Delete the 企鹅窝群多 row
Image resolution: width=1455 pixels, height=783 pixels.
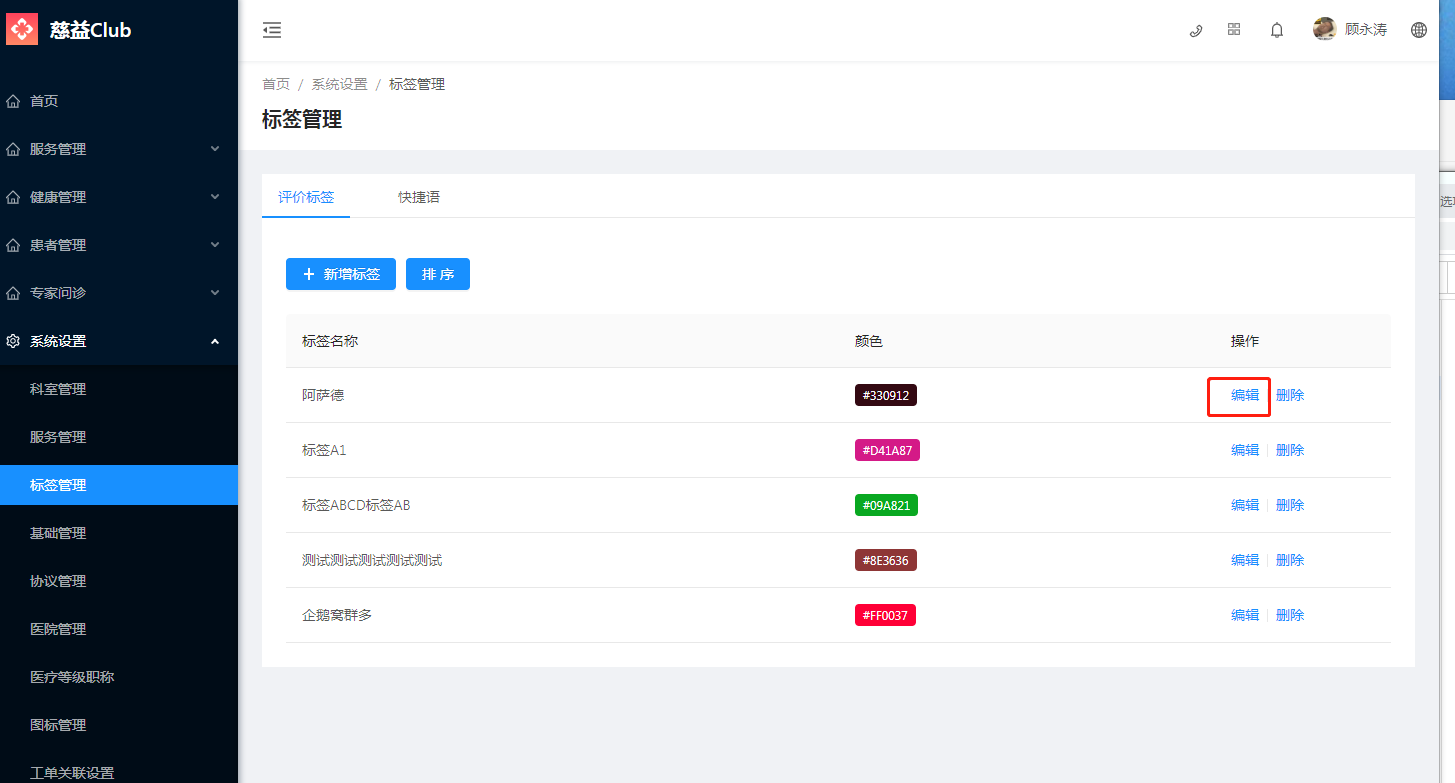click(1290, 615)
